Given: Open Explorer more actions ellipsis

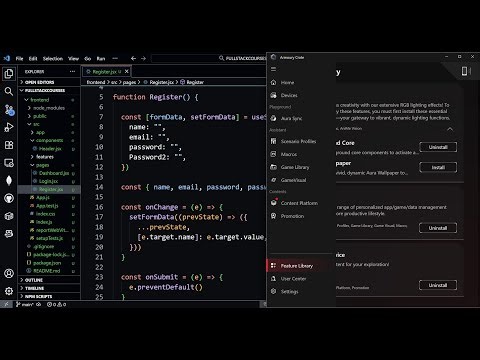Looking at the screenshot, I should 72,71.
